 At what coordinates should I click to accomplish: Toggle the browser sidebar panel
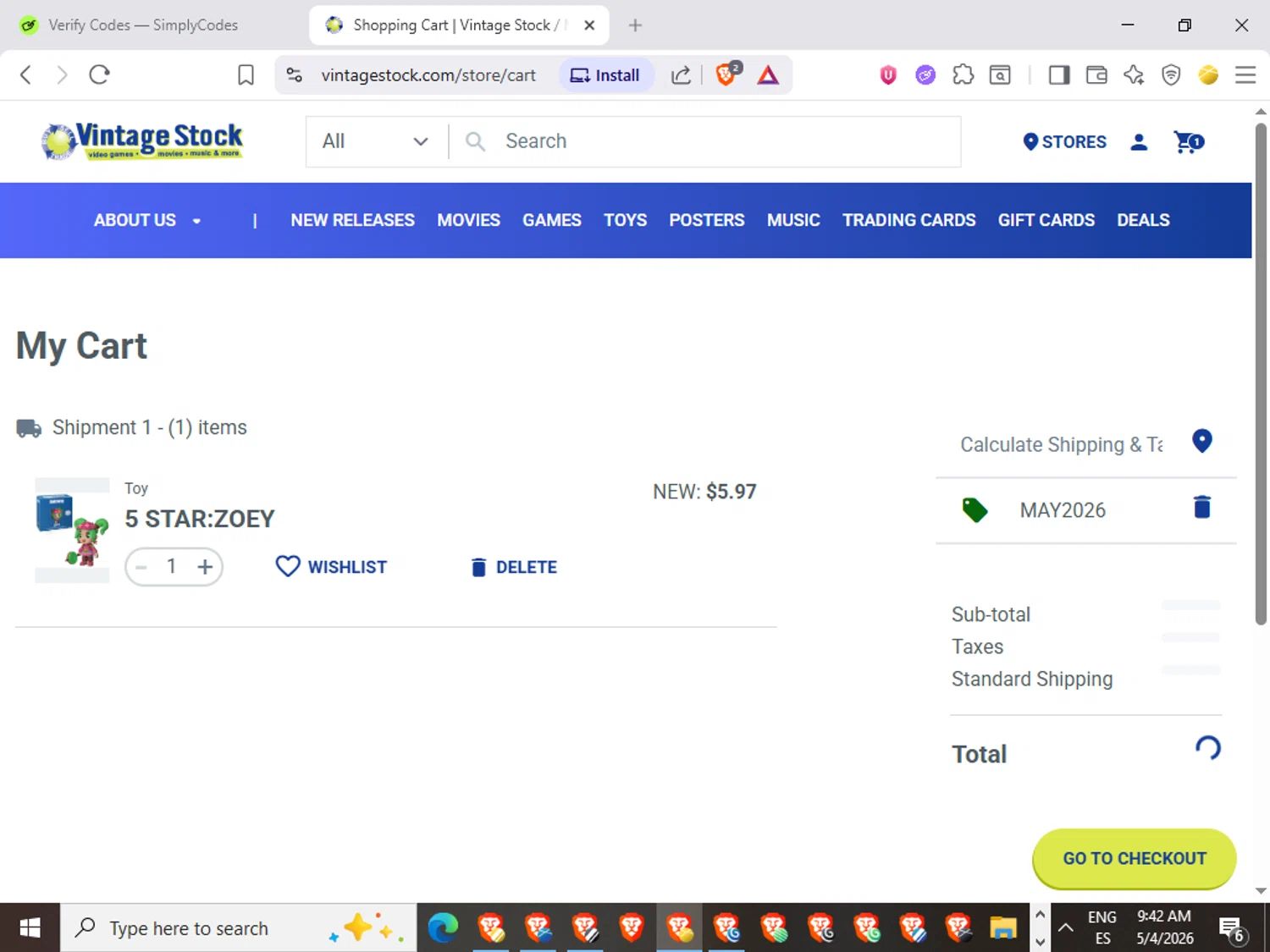[1059, 75]
